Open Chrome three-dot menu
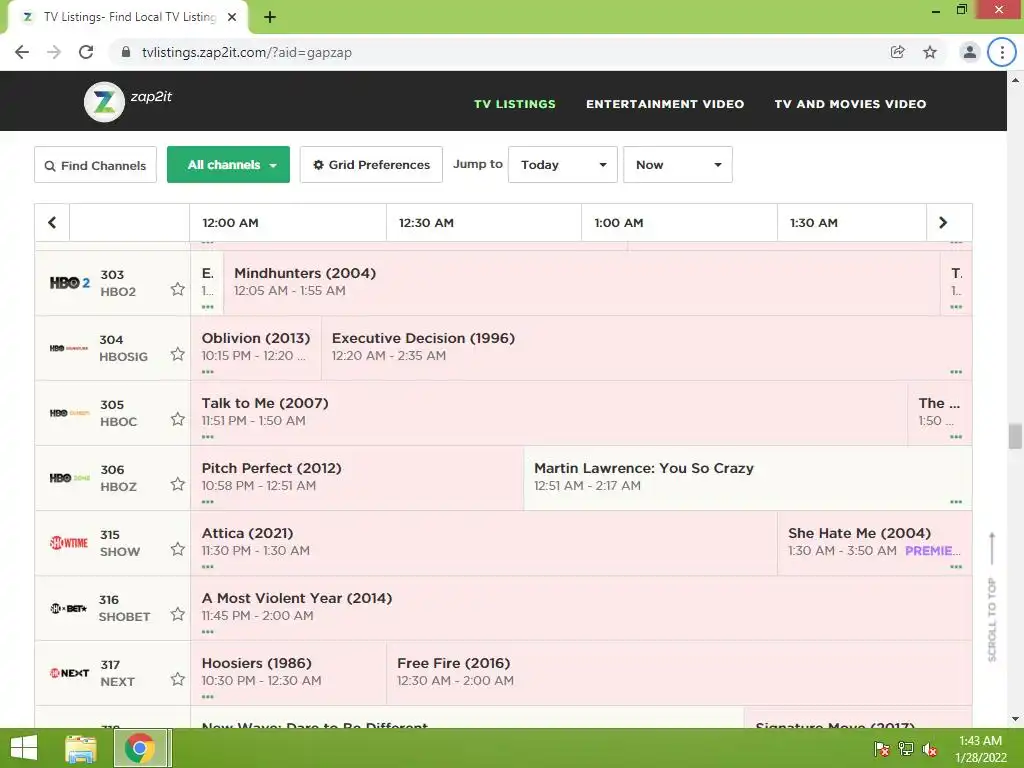1024x768 pixels. coord(1002,52)
